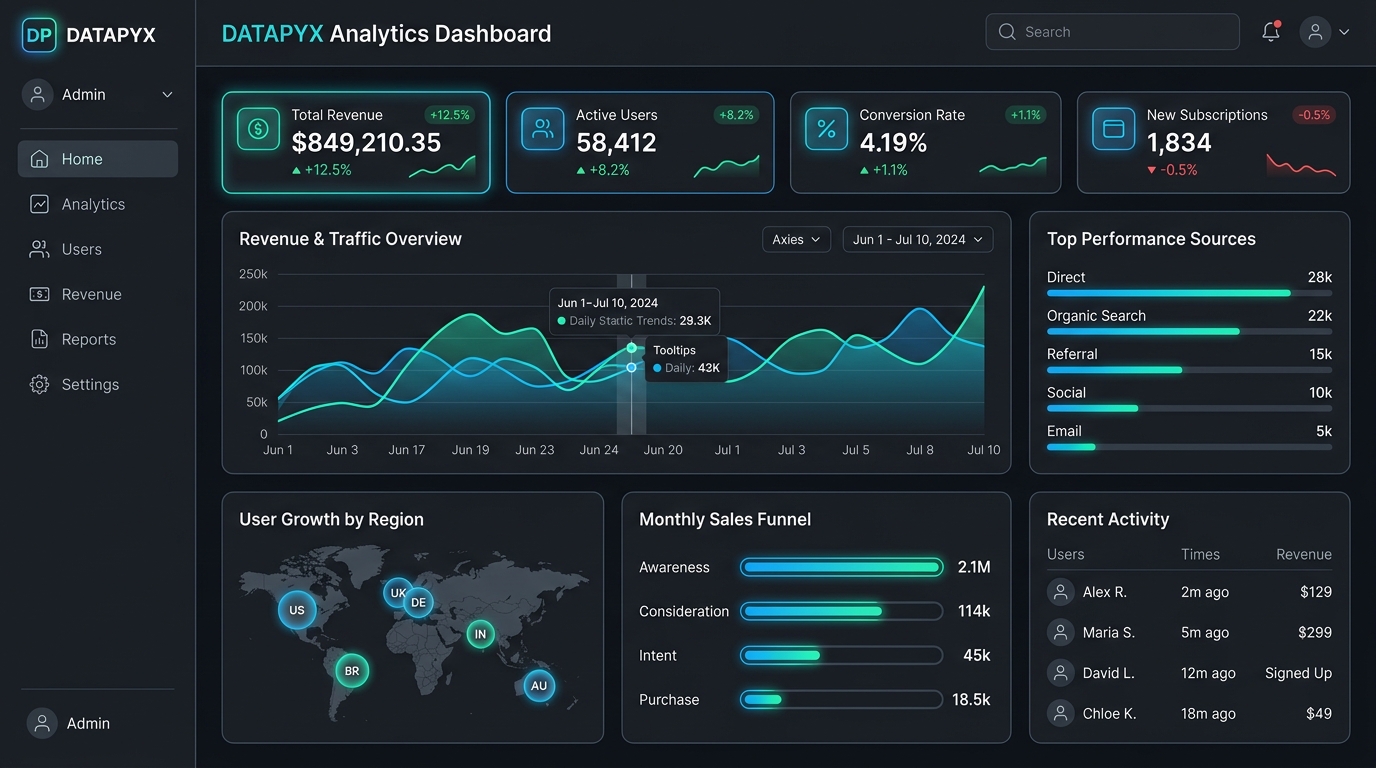Click the Email 5k source value
This screenshot has height=768, width=1376.
click(1323, 431)
